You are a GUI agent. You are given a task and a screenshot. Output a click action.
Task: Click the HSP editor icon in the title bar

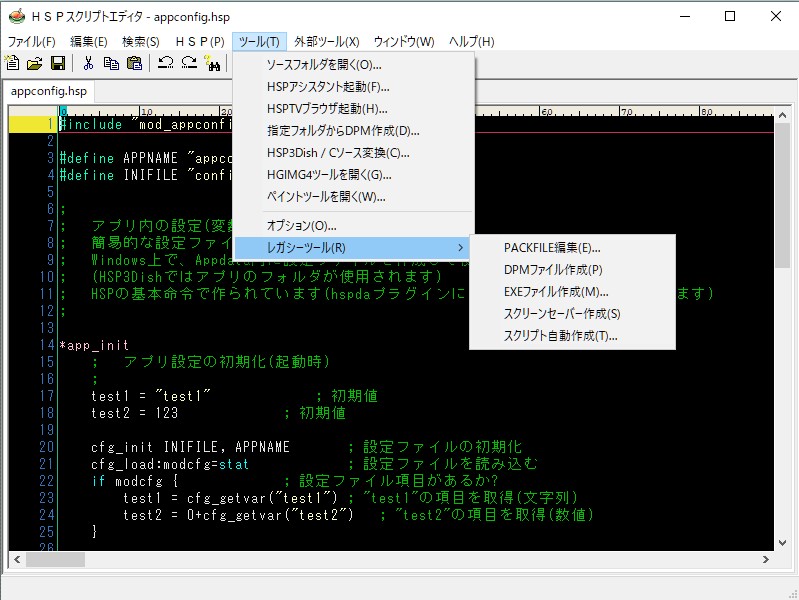(17, 16)
